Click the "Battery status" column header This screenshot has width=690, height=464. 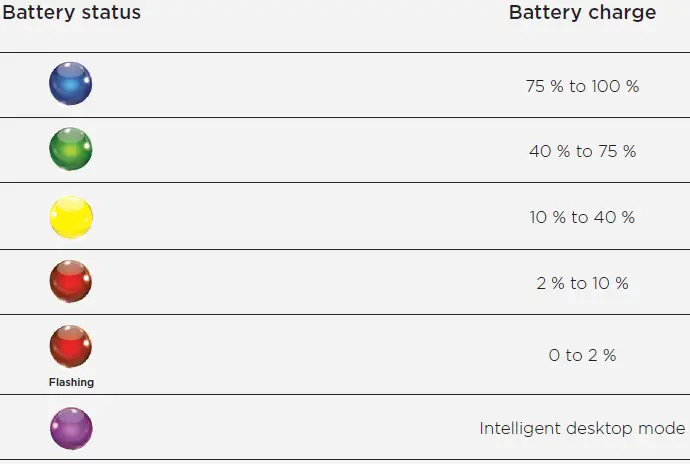71,13
